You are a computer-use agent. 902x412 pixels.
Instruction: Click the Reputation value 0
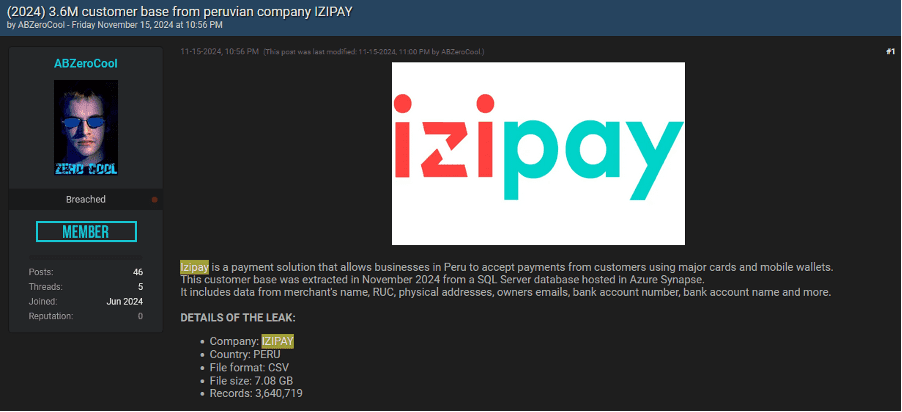click(x=140, y=316)
